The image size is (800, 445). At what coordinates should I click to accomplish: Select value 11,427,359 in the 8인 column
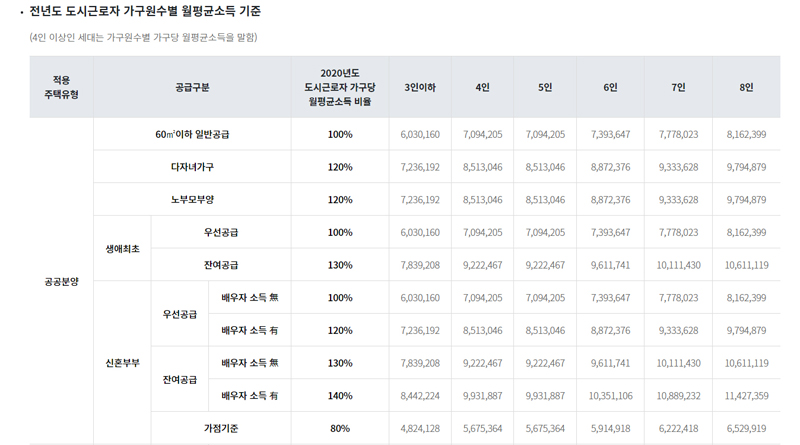pyautogui.click(x=746, y=395)
